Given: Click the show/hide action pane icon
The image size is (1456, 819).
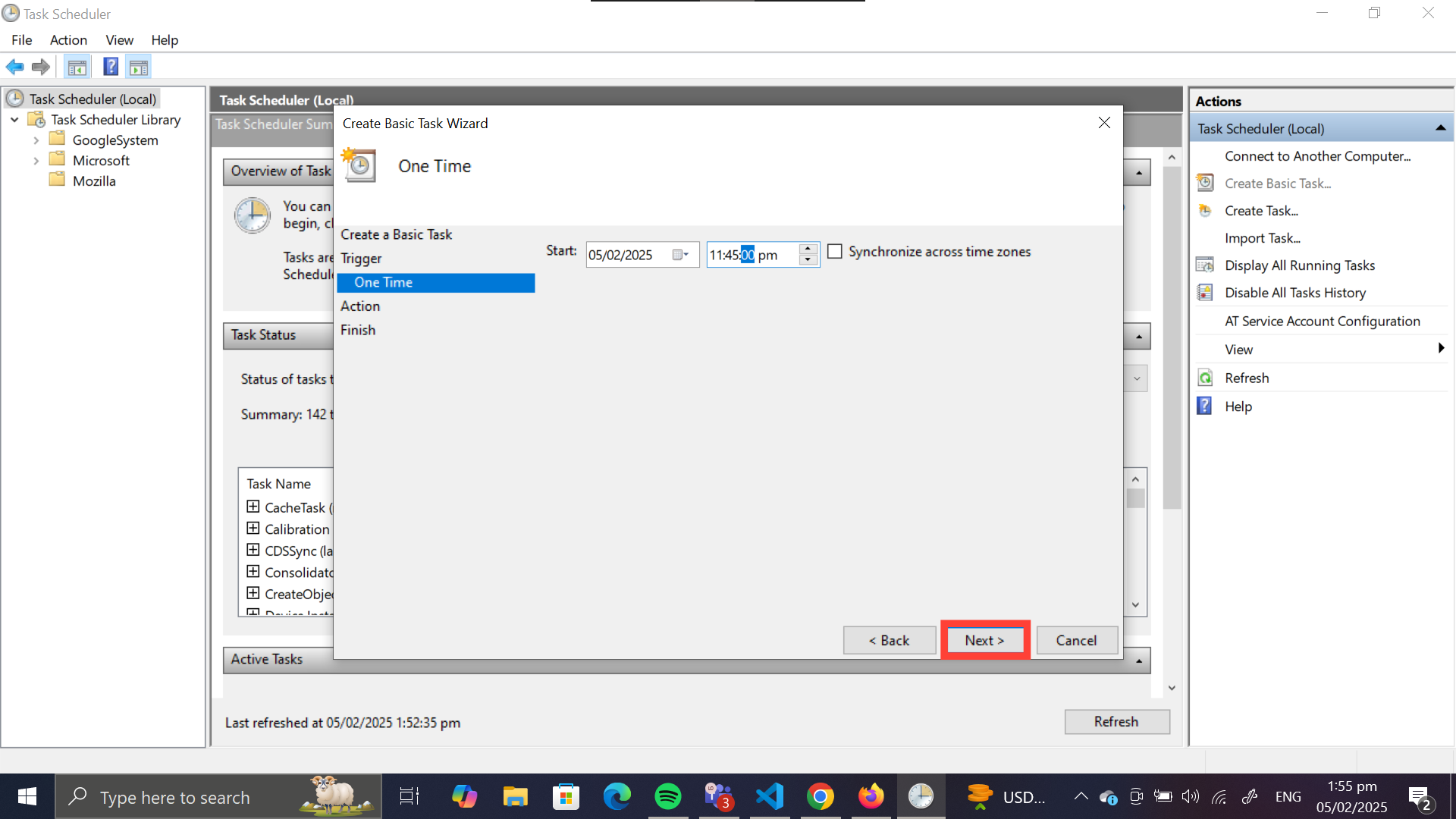Looking at the screenshot, I should (139, 67).
